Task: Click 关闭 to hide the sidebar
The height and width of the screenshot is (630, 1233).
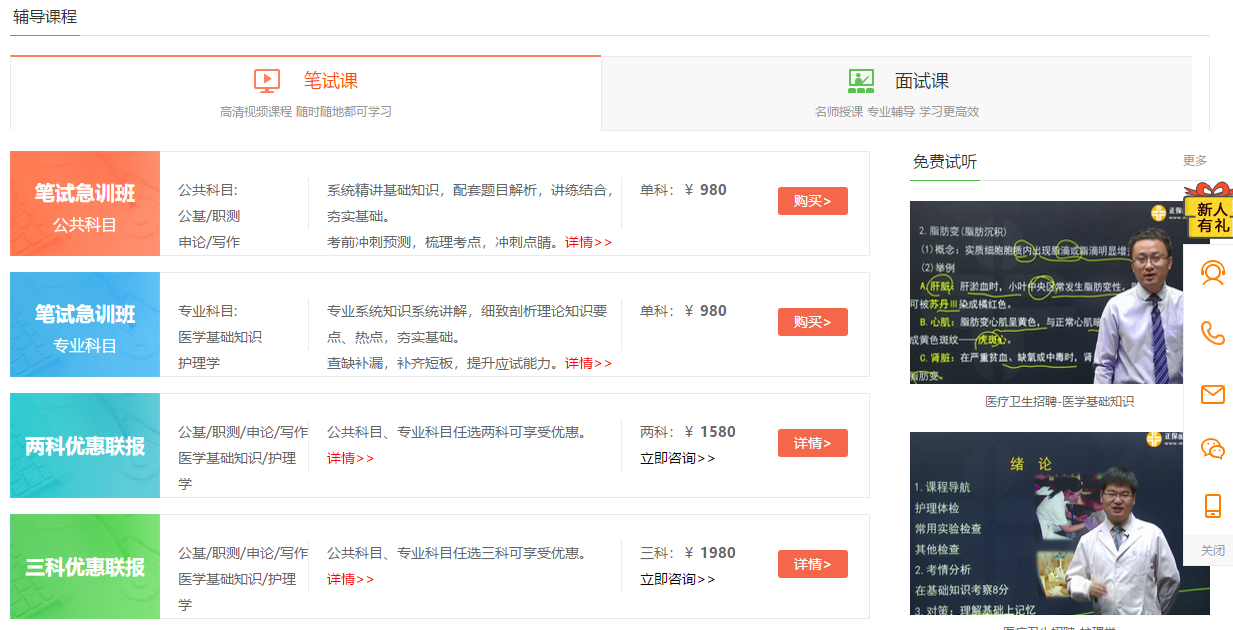Action: pyautogui.click(x=1212, y=549)
